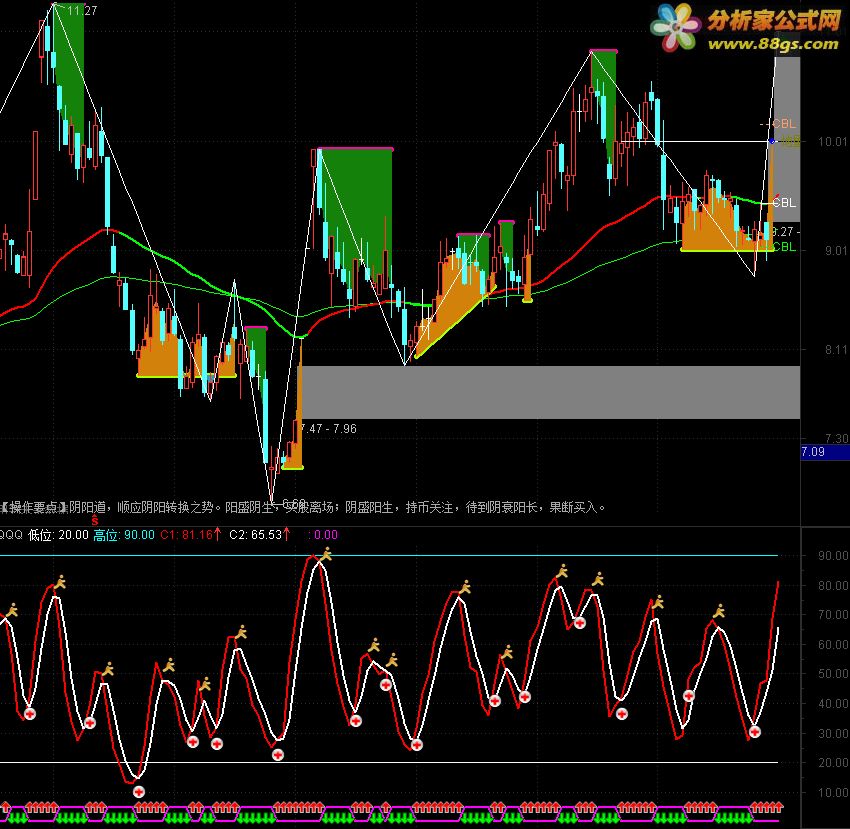Click the 90.00 oscillator axis label
The height and width of the screenshot is (829, 850).
(x=833, y=555)
